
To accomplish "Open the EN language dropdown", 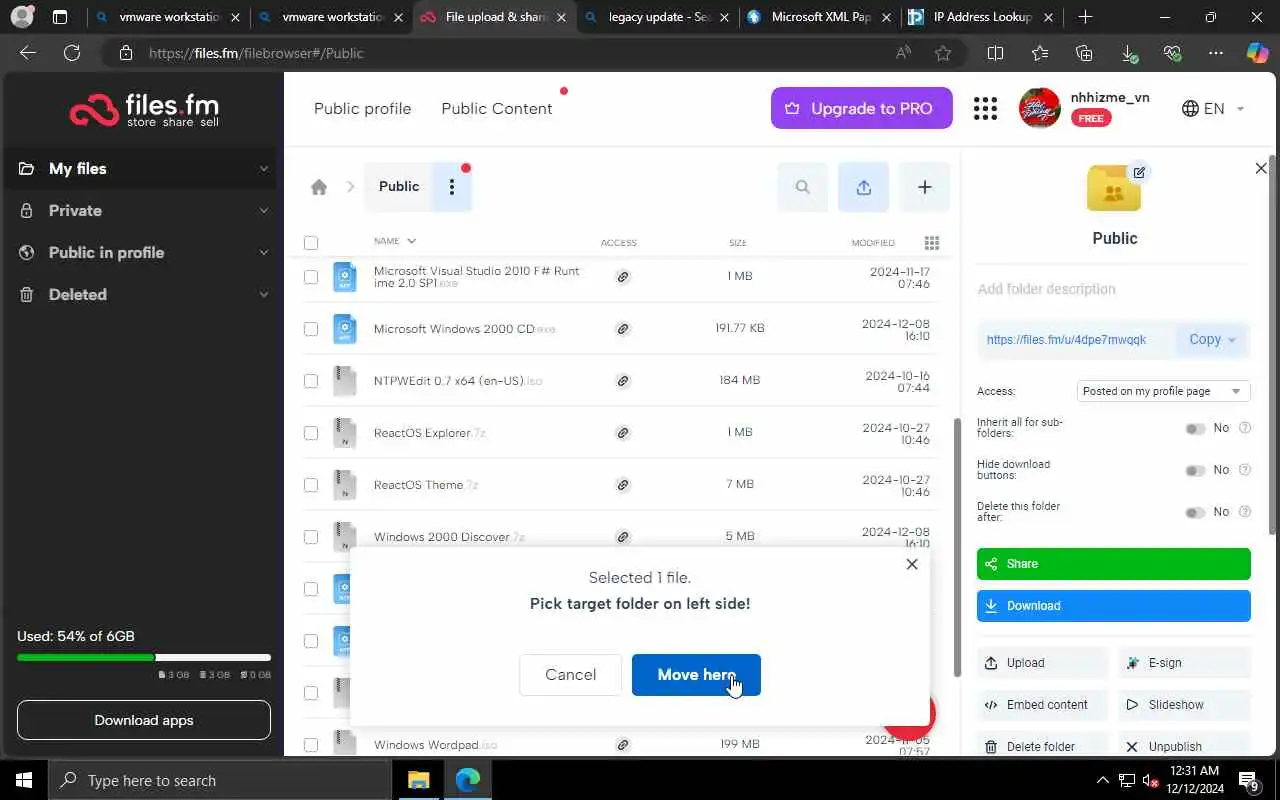I will 1213,109.
